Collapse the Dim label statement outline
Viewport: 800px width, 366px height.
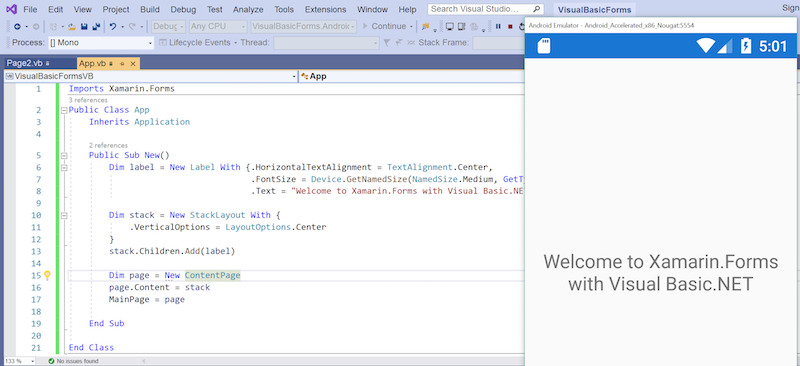tap(64, 167)
